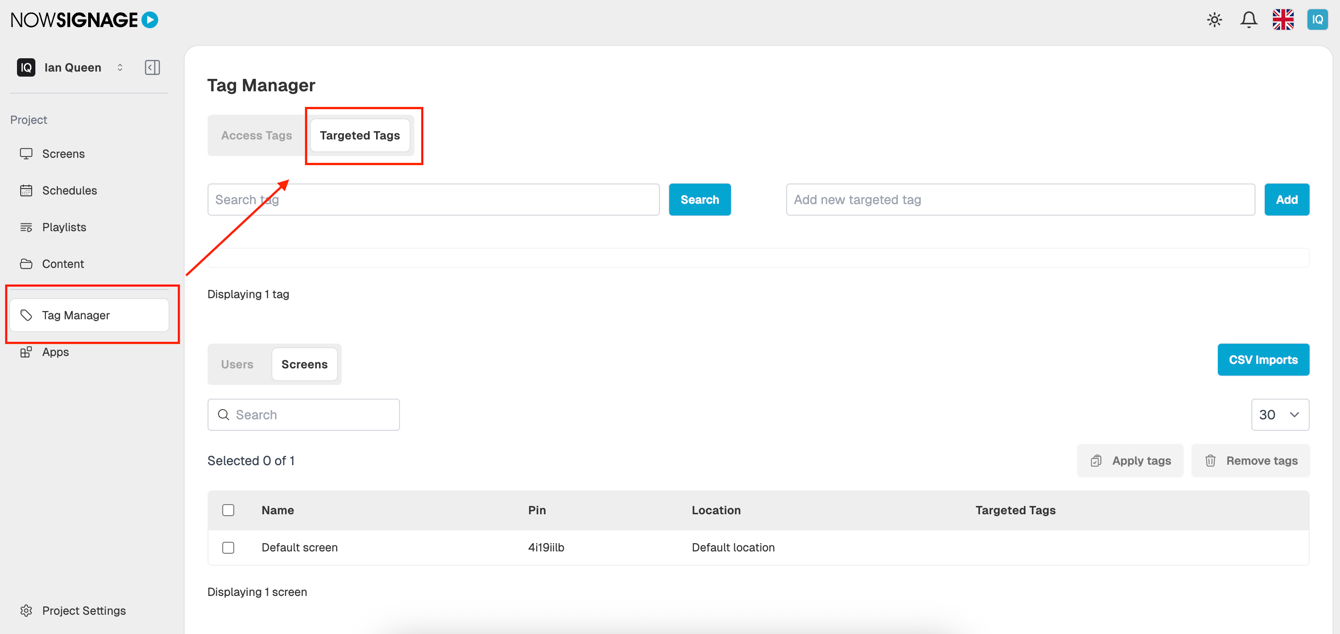Image resolution: width=1340 pixels, height=634 pixels.
Task: Click the Apps grid icon
Action: pos(26,352)
